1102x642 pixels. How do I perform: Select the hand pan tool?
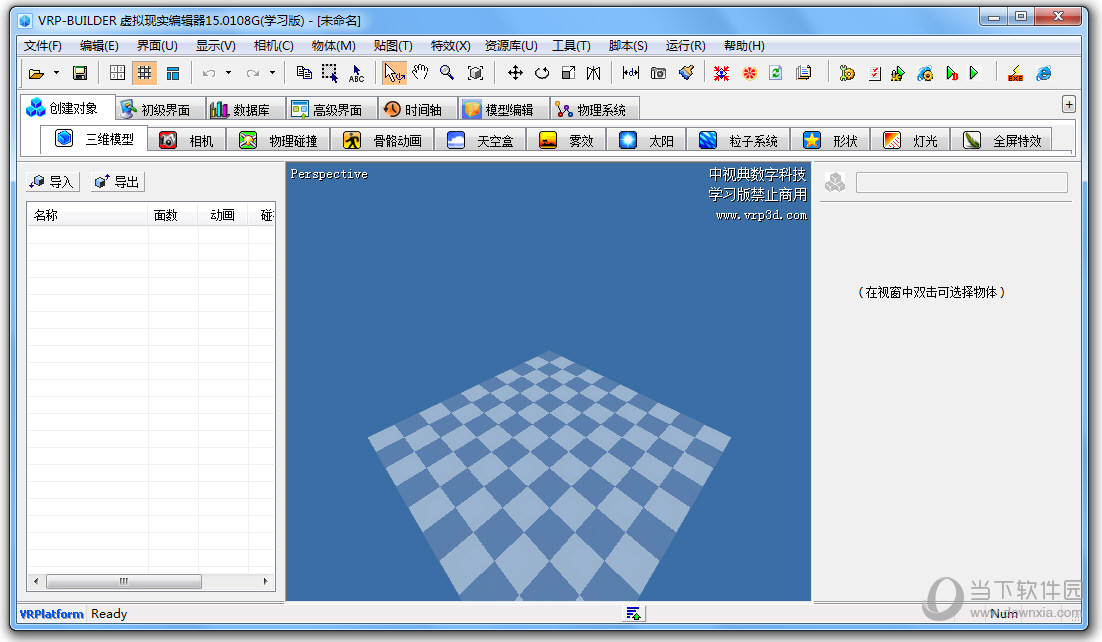(x=421, y=73)
